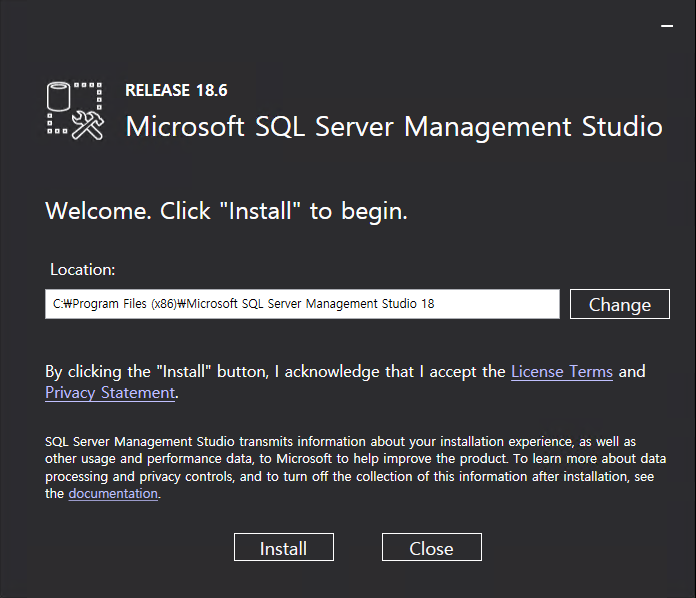Click the database cylinder in the logo

[x=60, y=97]
